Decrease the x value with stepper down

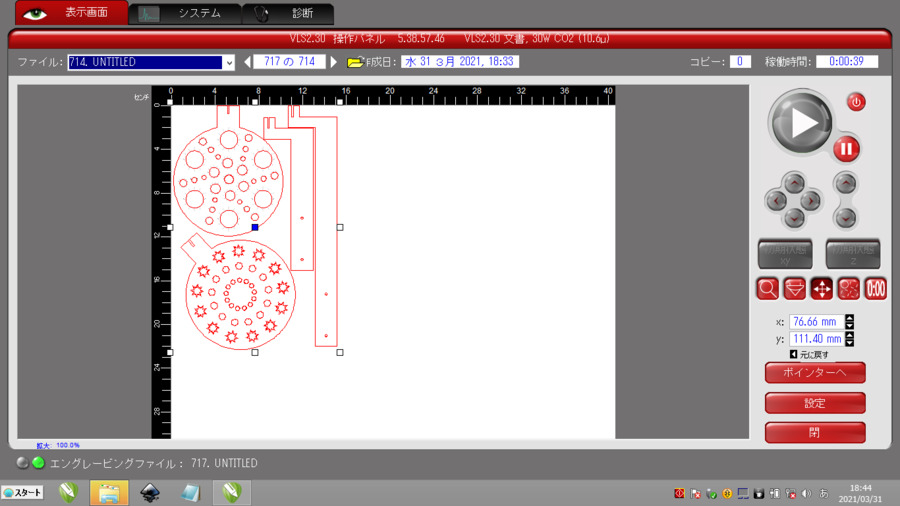(849, 325)
